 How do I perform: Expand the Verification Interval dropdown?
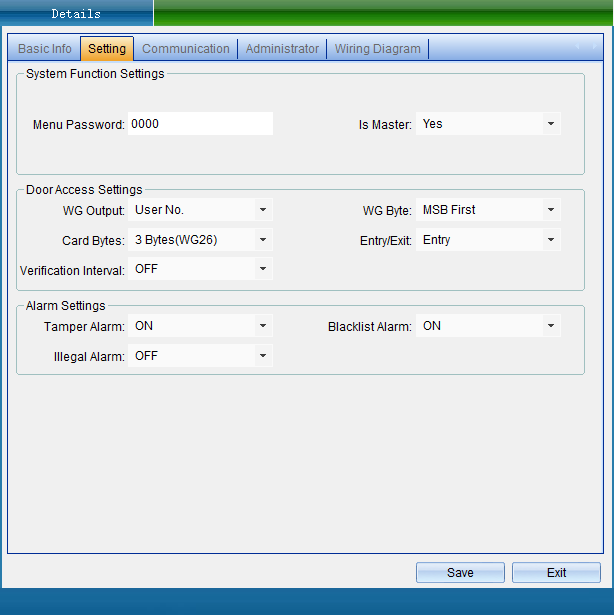click(262, 269)
